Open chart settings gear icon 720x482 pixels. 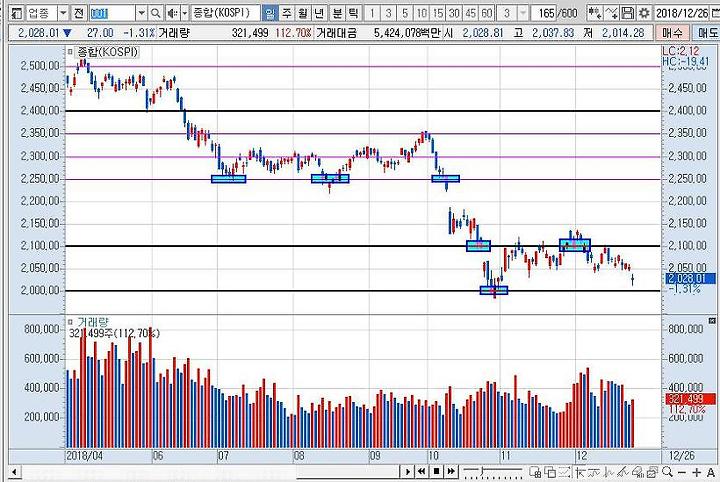pos(644,13)
